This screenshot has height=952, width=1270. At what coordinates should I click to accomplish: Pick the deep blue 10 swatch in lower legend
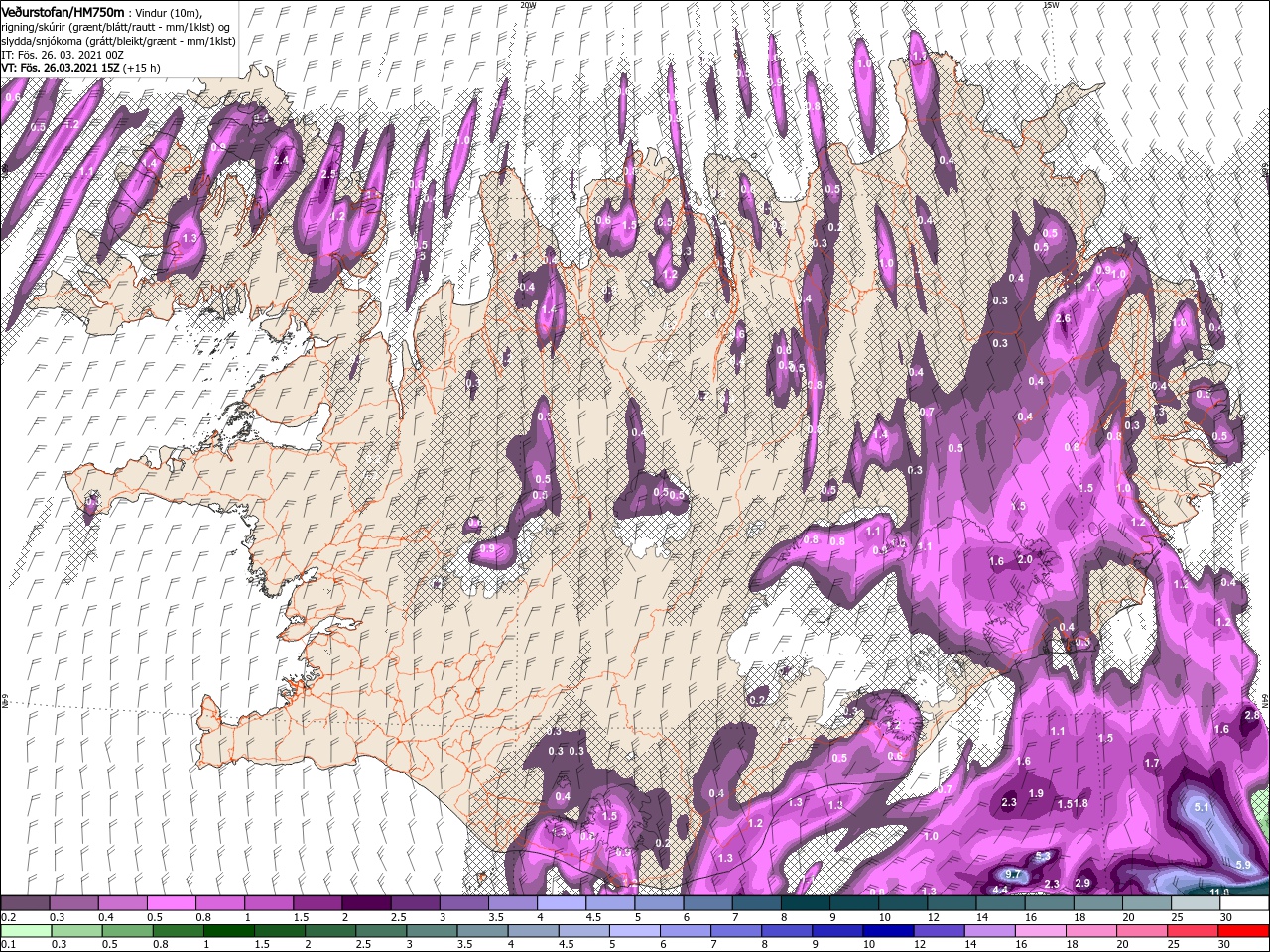point(888,931)
